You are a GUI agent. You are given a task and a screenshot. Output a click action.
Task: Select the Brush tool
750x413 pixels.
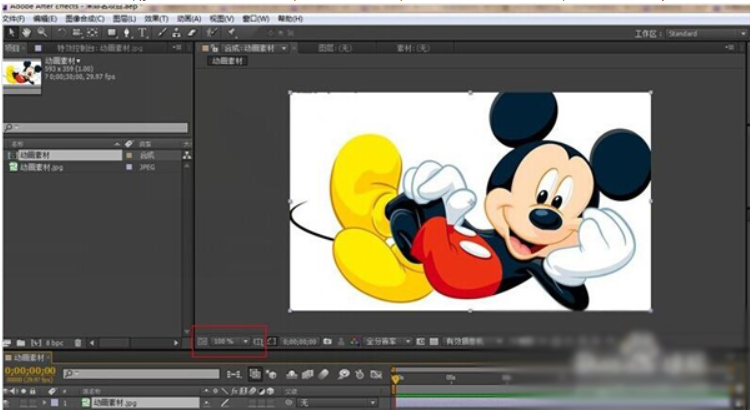tap(162, 33)
